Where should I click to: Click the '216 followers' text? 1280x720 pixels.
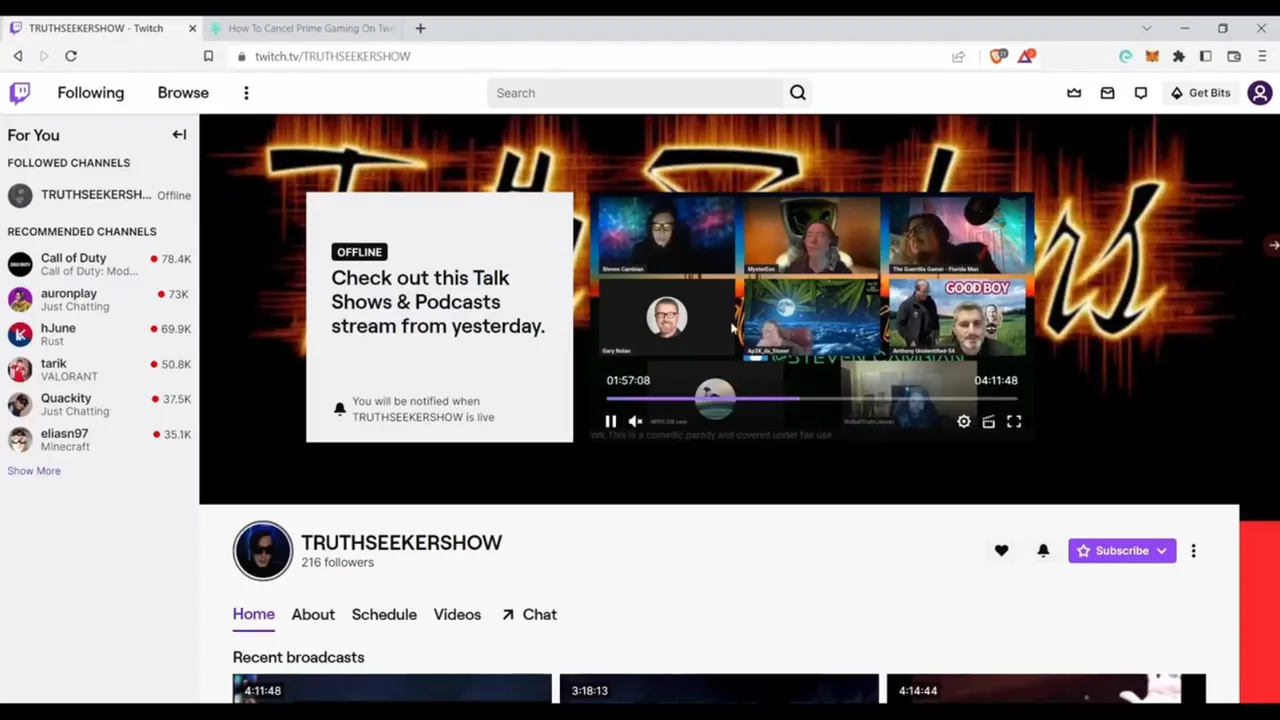tap(337, 563)
